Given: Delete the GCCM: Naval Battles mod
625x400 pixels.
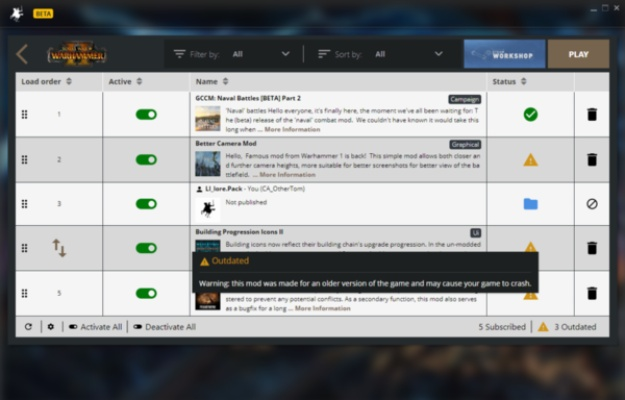Looking at the screenshot, I should click(591, 115).
